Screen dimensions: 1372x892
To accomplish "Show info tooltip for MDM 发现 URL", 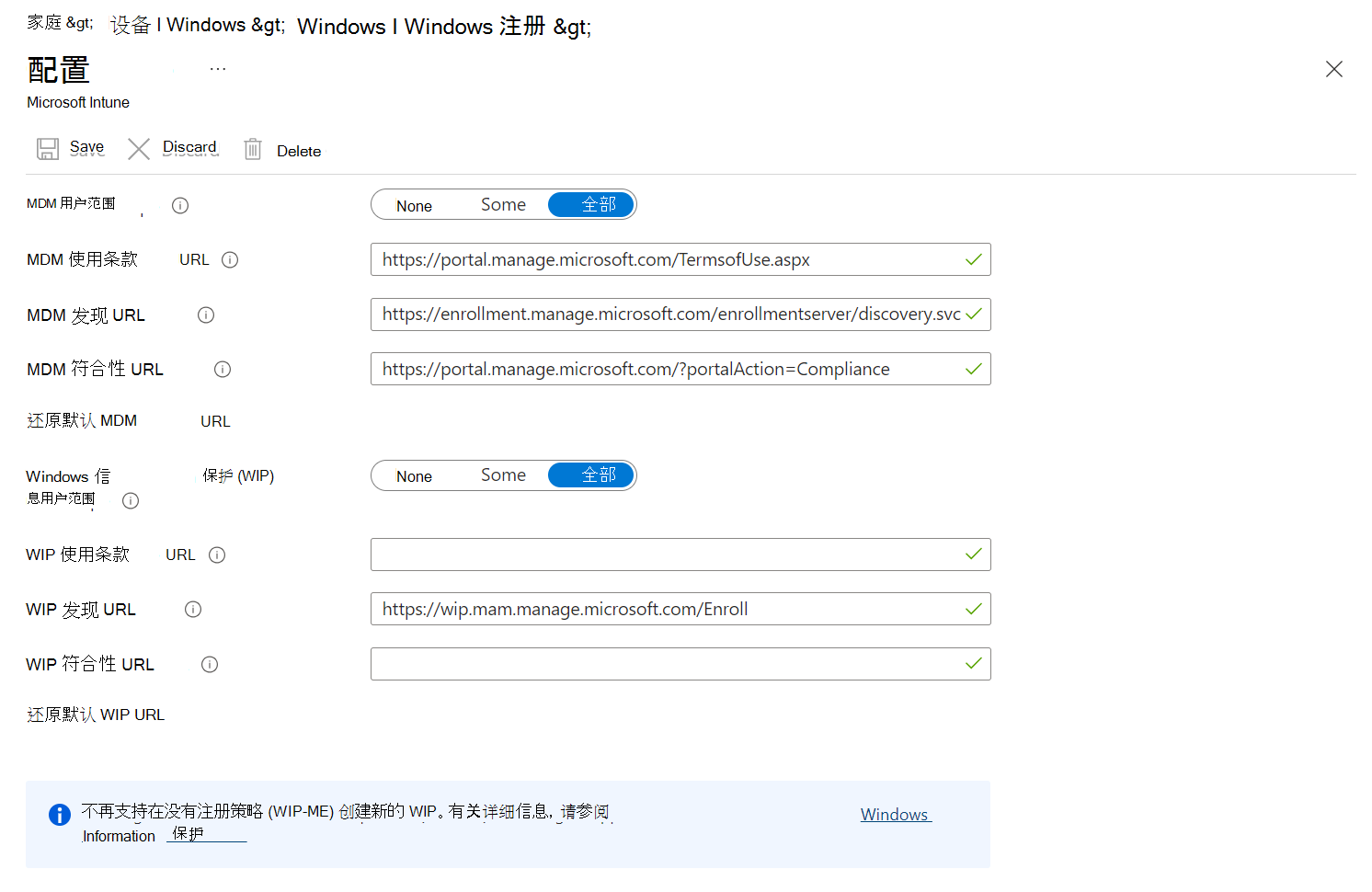I will (x=206, y=314).
